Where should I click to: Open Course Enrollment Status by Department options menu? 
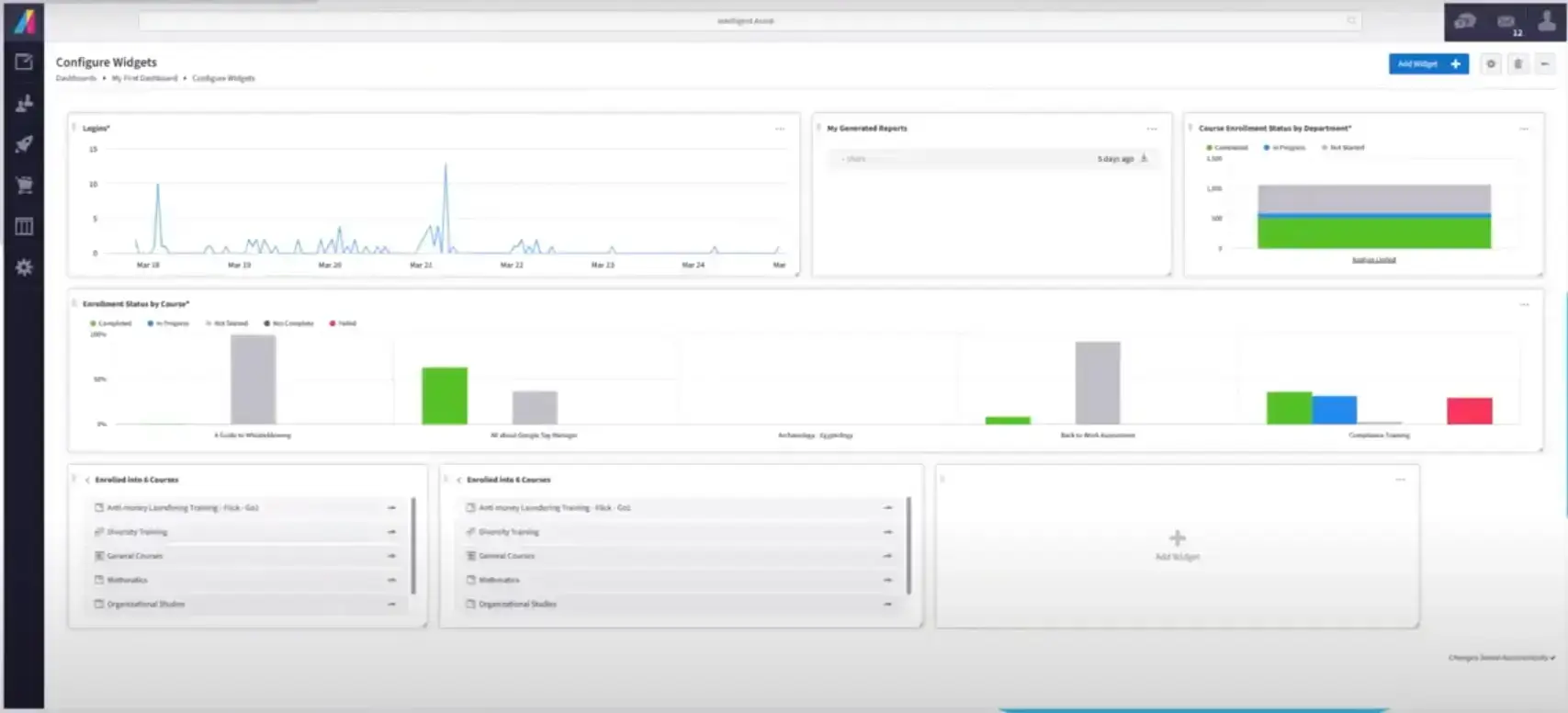pyautogui.click(x=1524, y=129)
